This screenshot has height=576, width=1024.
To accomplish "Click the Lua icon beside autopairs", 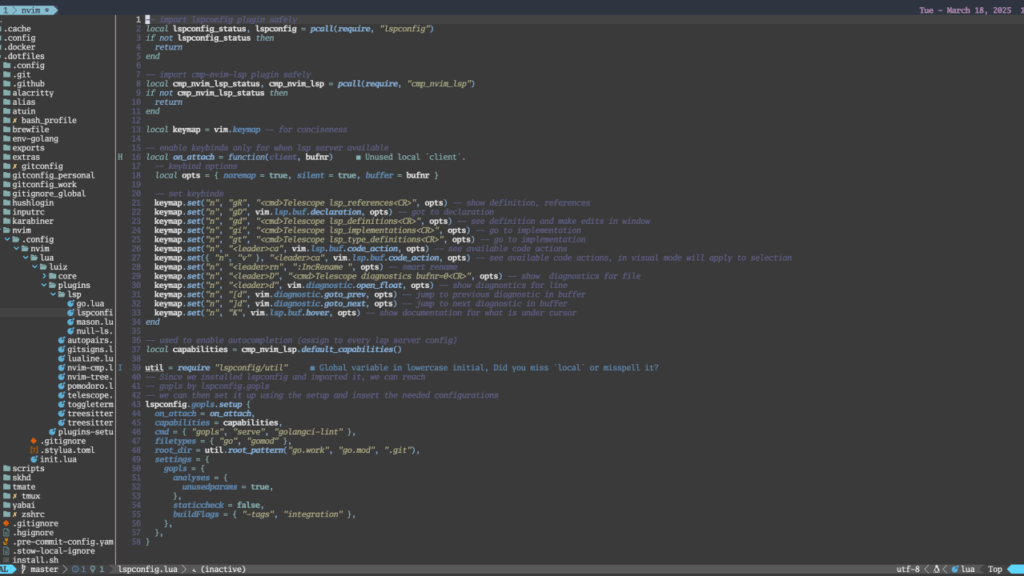I will pyautogui.click(x=61, y=340).
